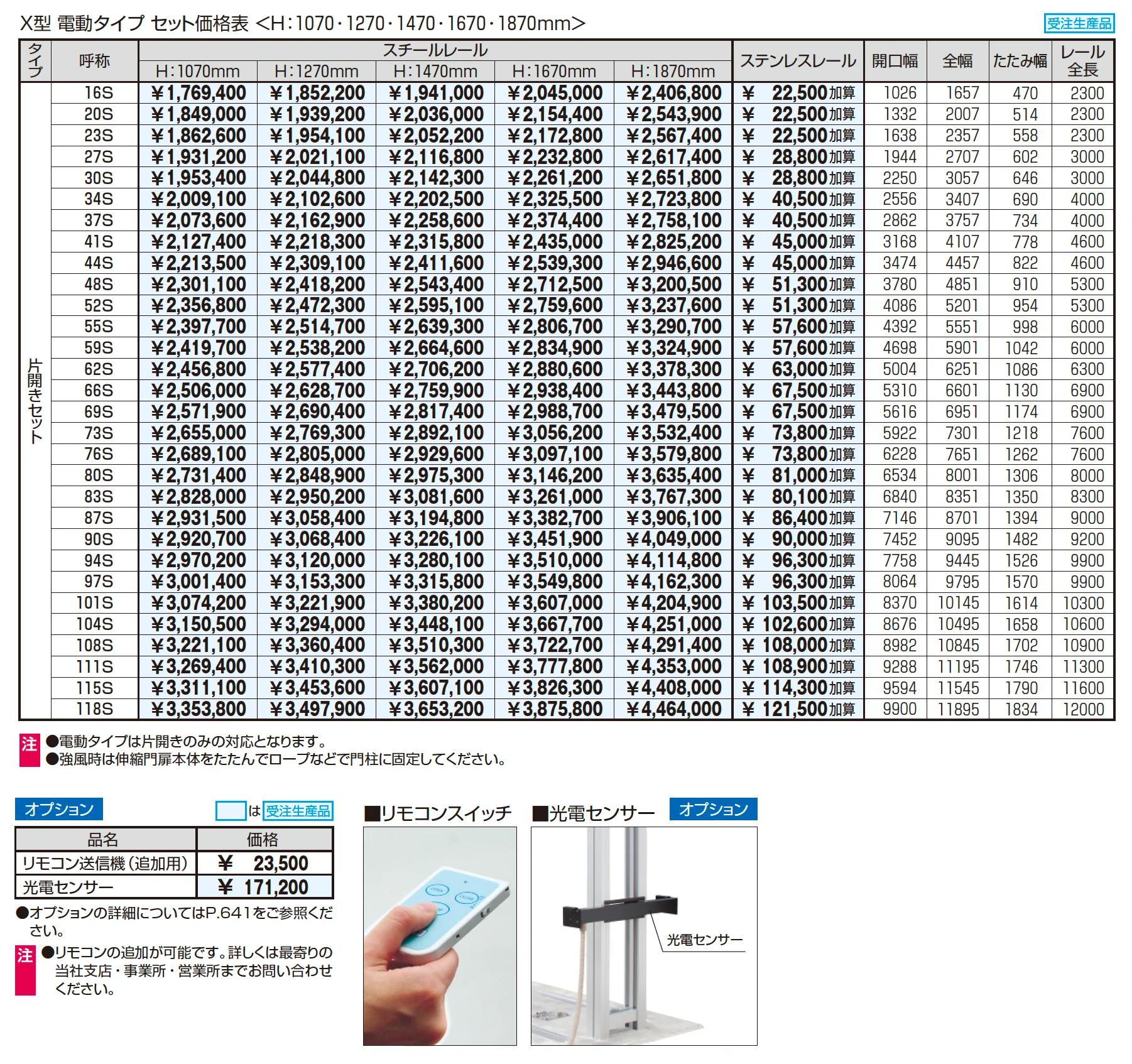1132x1064 pixels.
Task: Select price ¥4,049,000 in 90S row
Action: 673,539
